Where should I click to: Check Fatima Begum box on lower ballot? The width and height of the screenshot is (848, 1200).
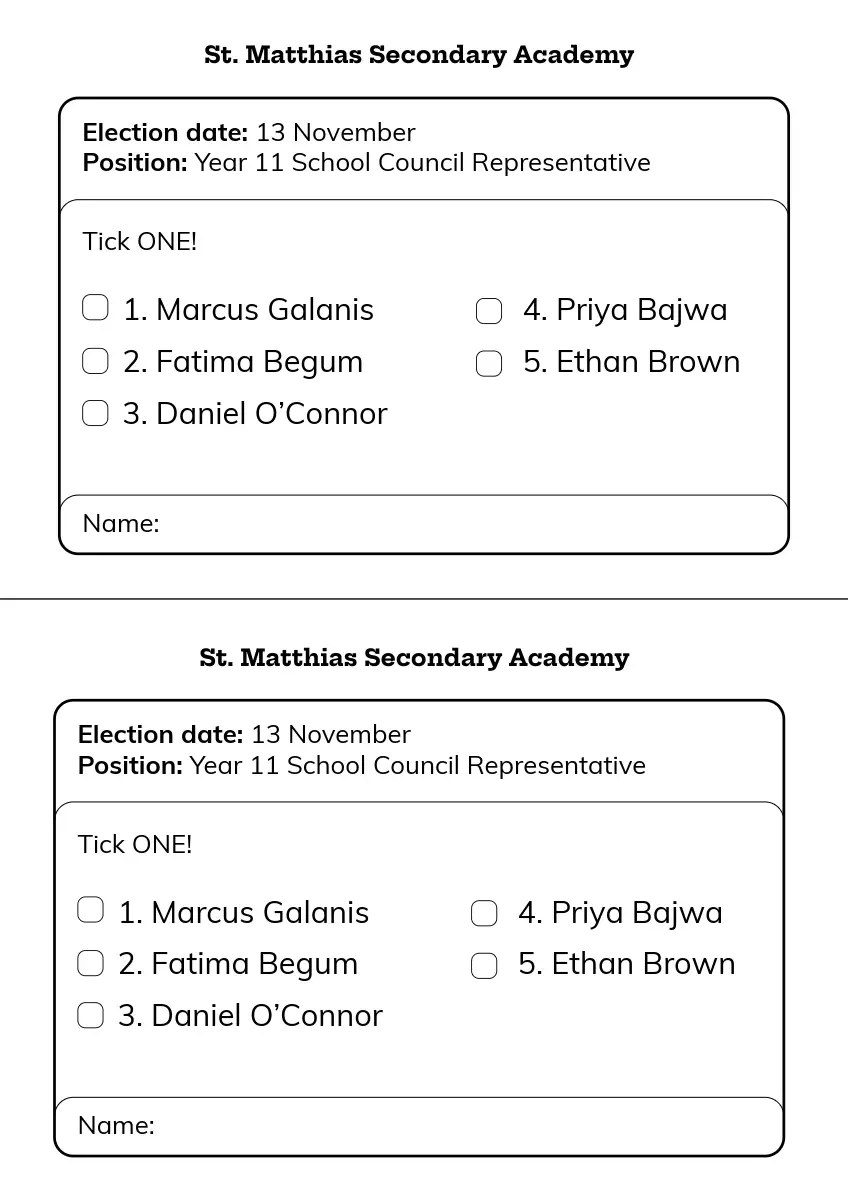(90, 963)
